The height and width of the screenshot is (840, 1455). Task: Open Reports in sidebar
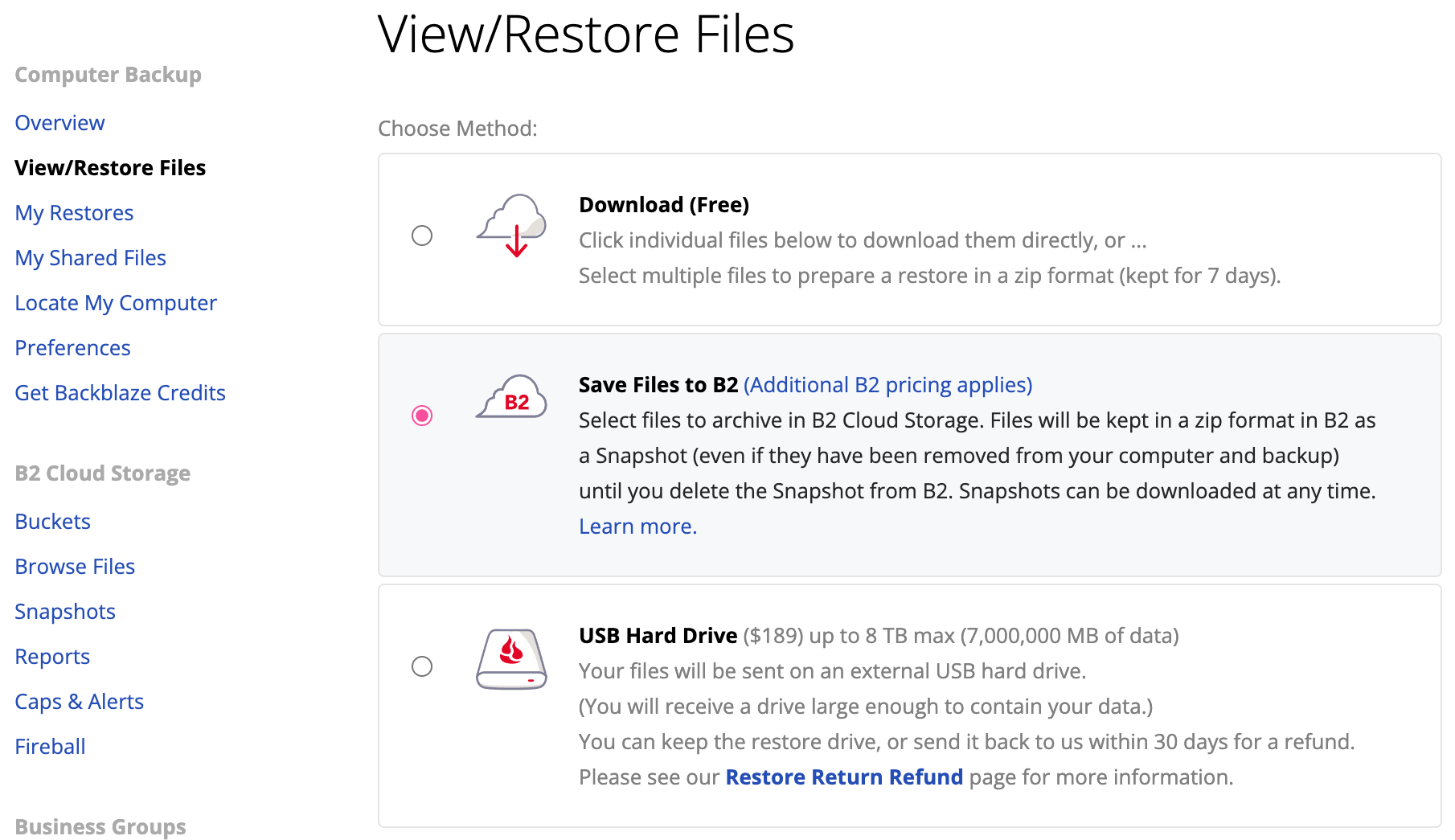pyautogui.click(x=52, y=657)
